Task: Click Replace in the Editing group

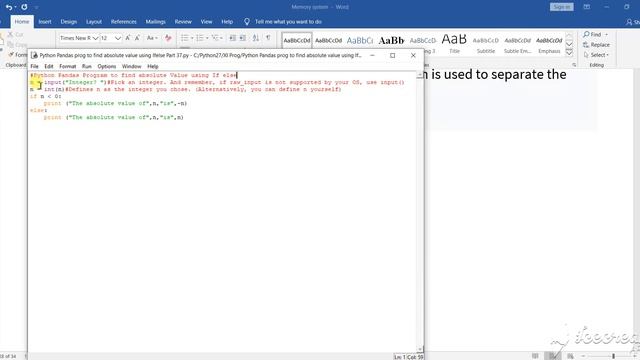Action: click(x=596, y=45)
